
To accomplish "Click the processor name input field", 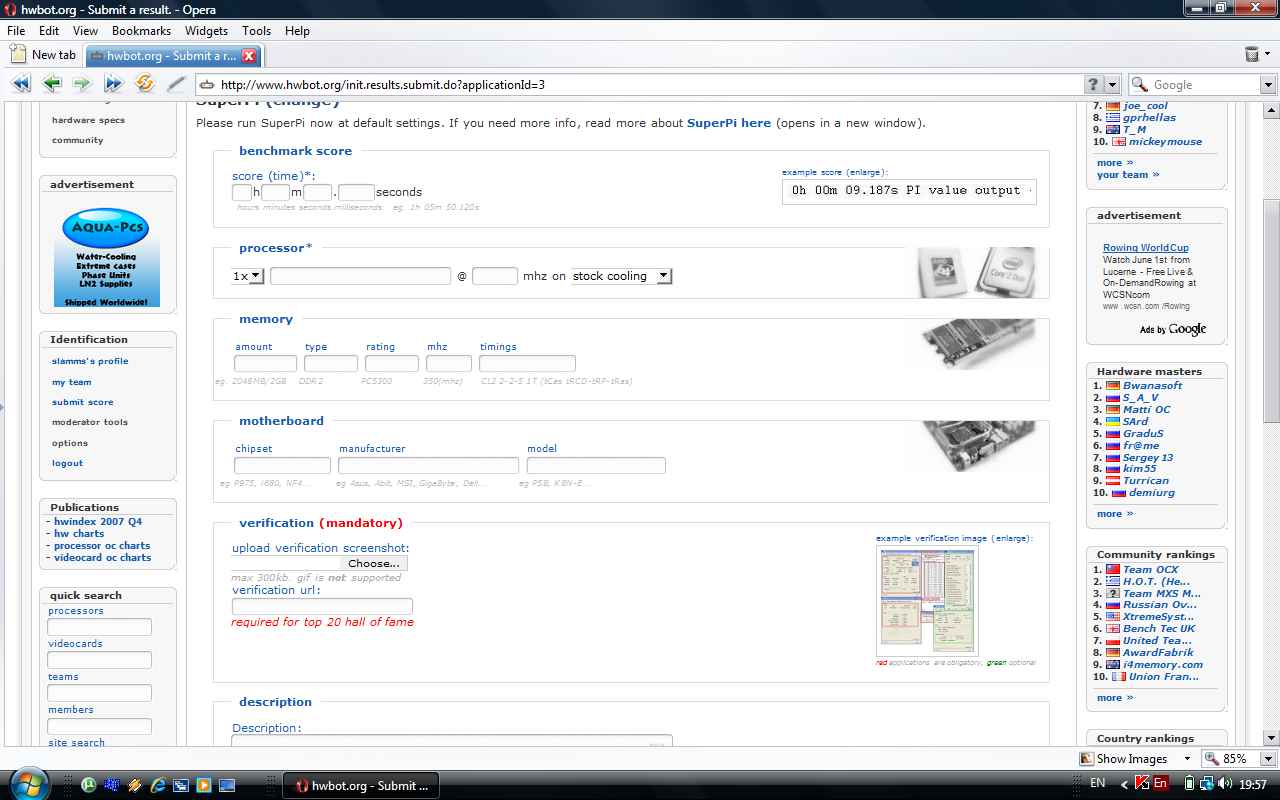I will click(360, 276).
